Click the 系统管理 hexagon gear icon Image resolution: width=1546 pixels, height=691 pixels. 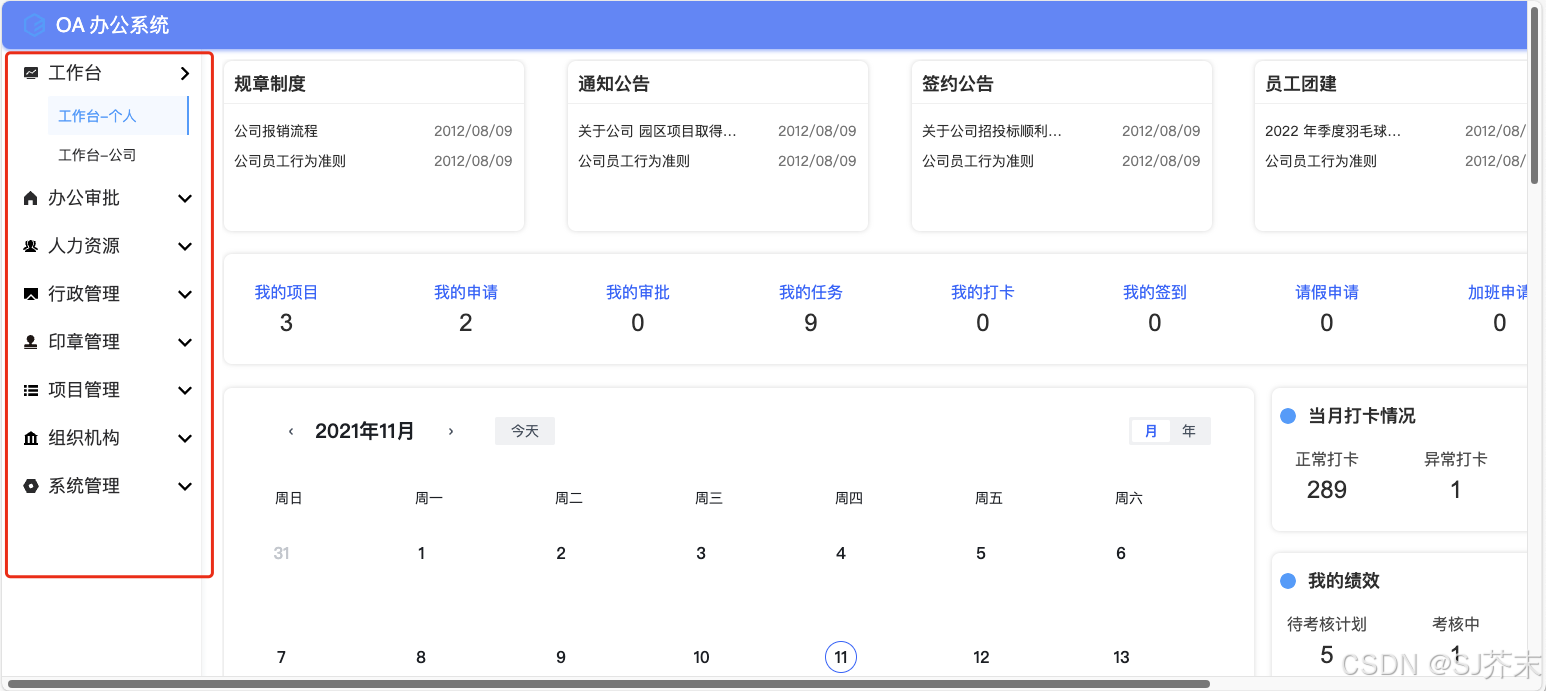pos(31,486)
